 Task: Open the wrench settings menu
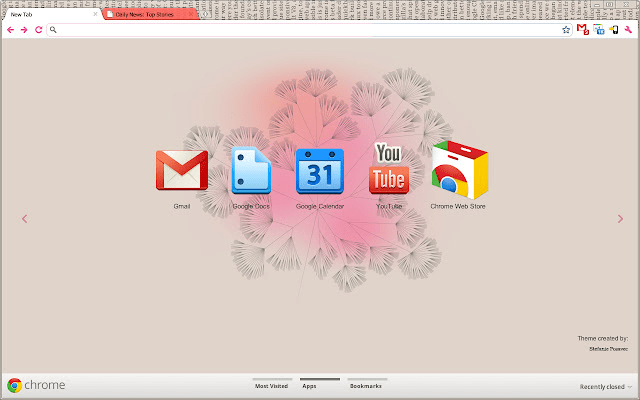628,30
